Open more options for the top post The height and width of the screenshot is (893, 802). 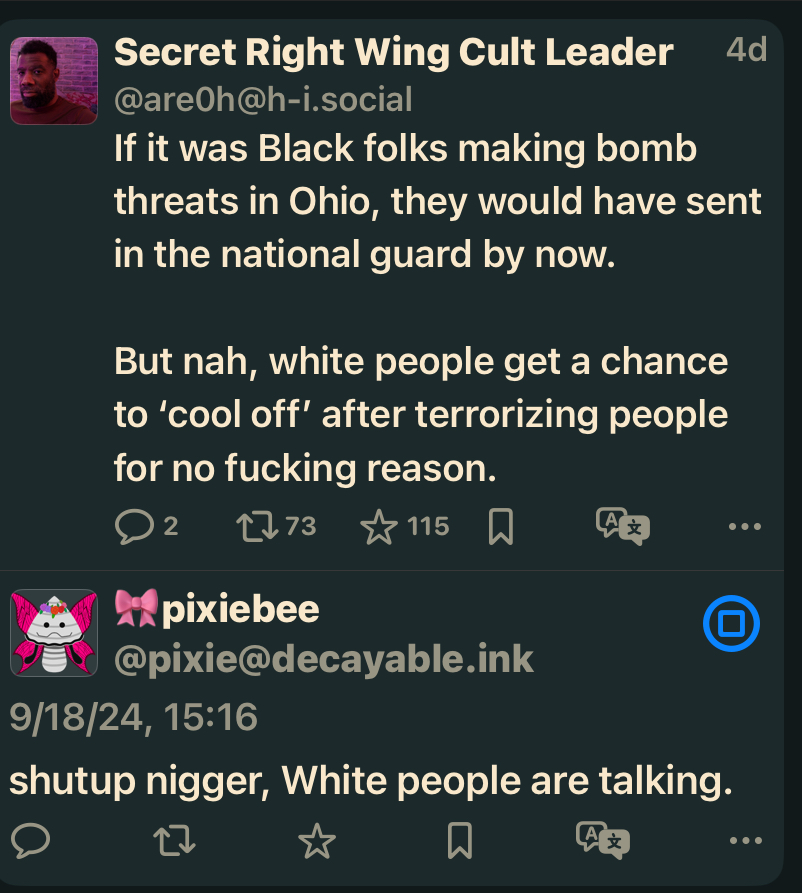click(745, 527)
